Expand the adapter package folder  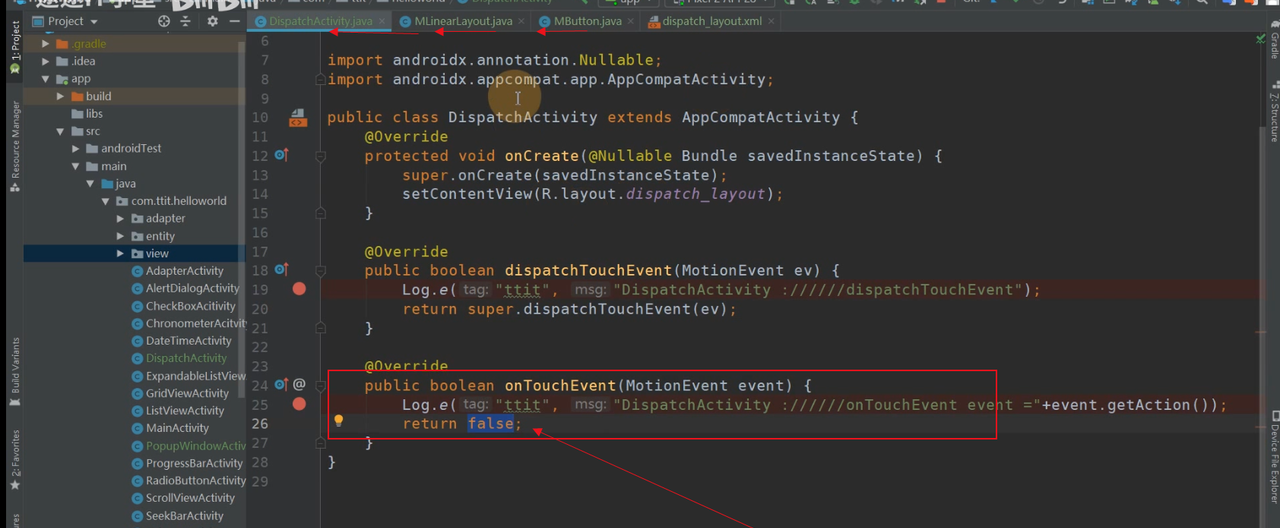121,218
